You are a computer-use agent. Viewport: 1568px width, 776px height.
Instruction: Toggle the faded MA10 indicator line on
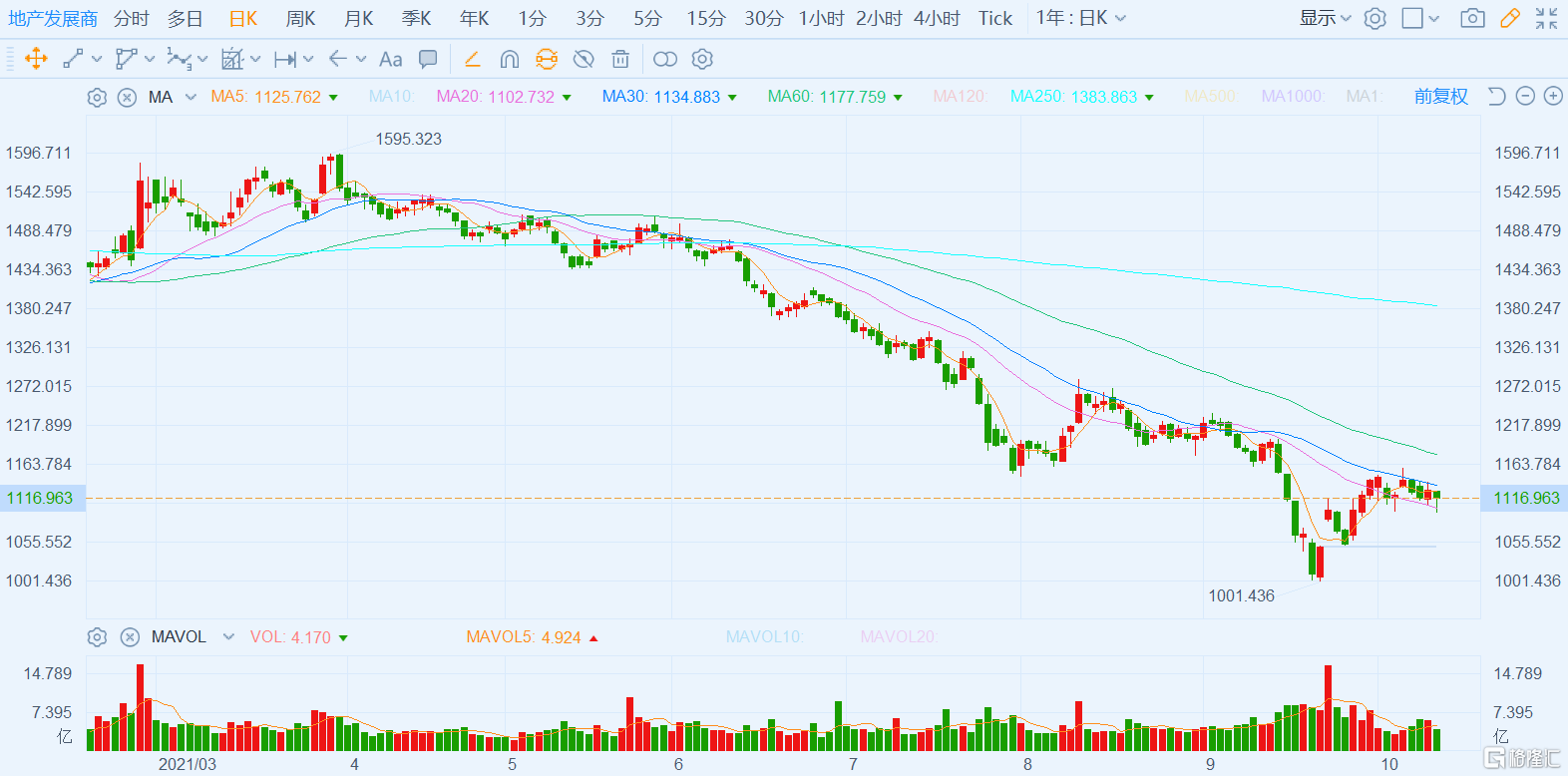tap(390, 96)
